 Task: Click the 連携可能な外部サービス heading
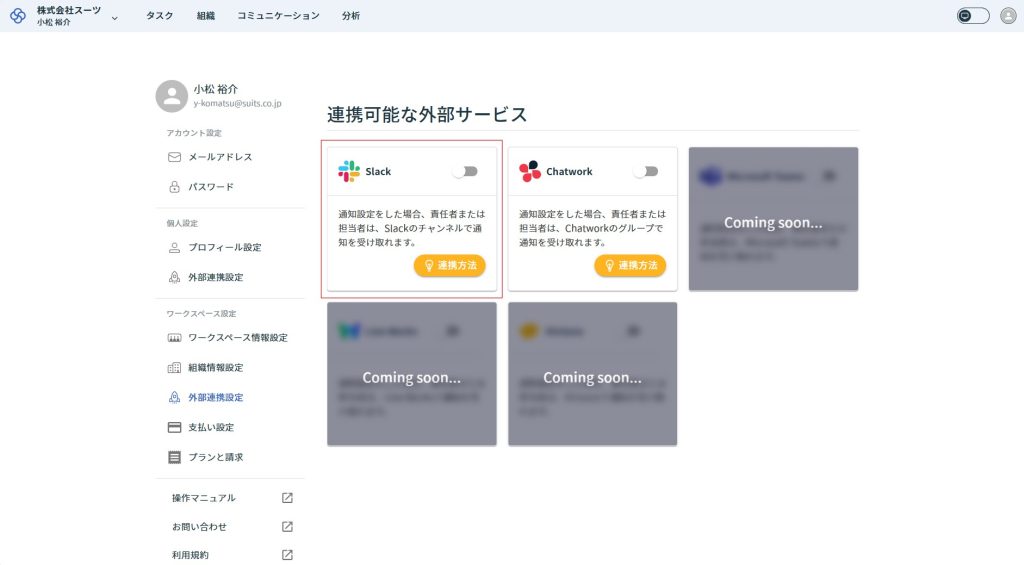tap(427, 114)
